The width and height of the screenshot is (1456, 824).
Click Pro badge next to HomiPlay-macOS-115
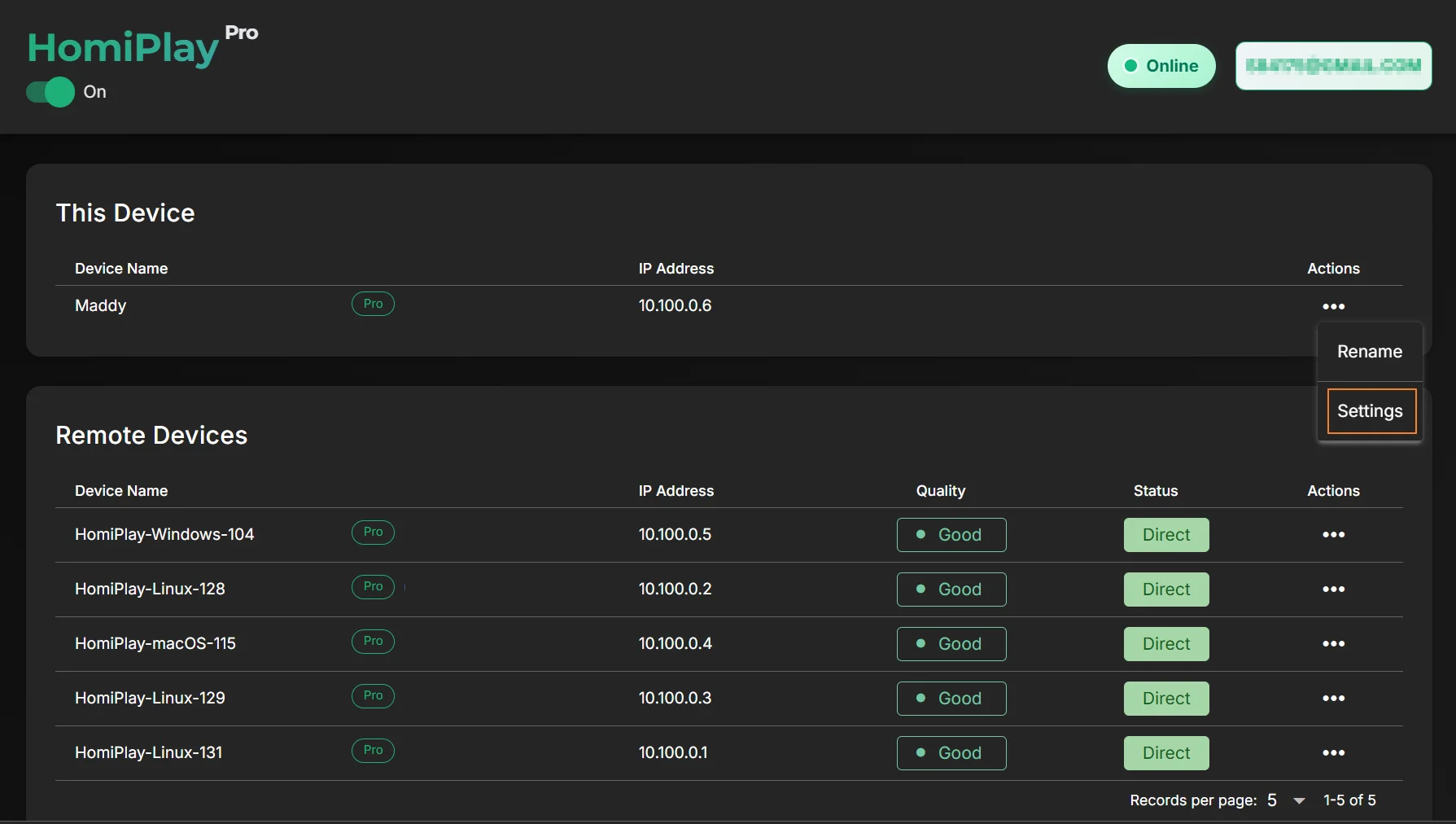click(373, 642)
